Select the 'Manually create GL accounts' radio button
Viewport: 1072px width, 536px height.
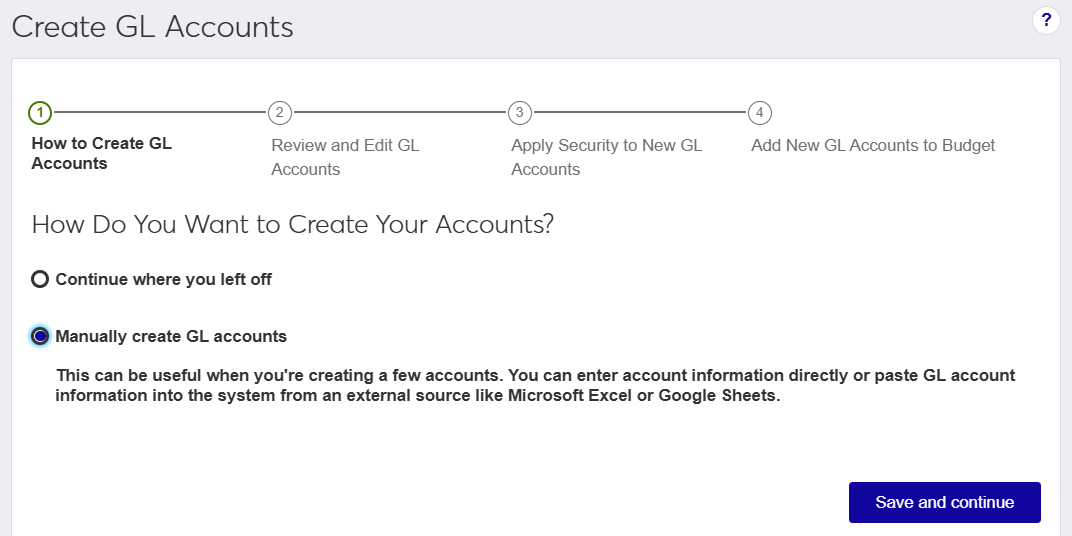click(40, 336)
